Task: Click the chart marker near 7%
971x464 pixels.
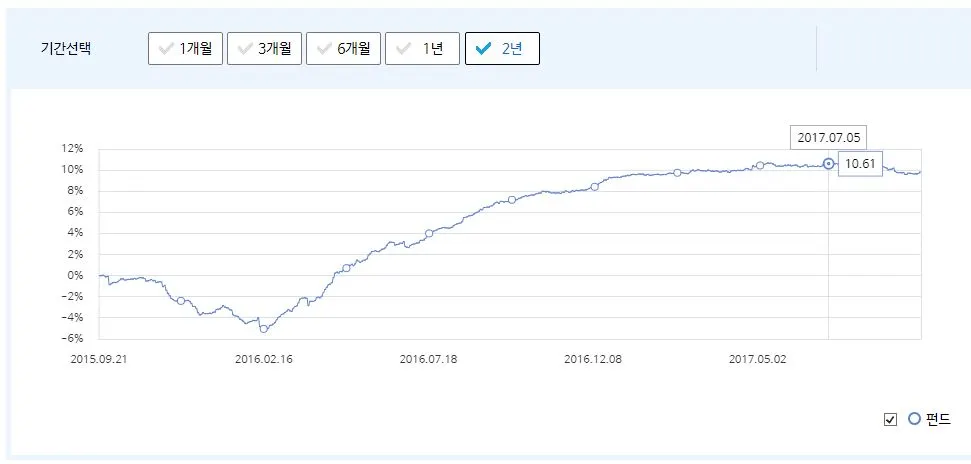Action: [512, 199]
